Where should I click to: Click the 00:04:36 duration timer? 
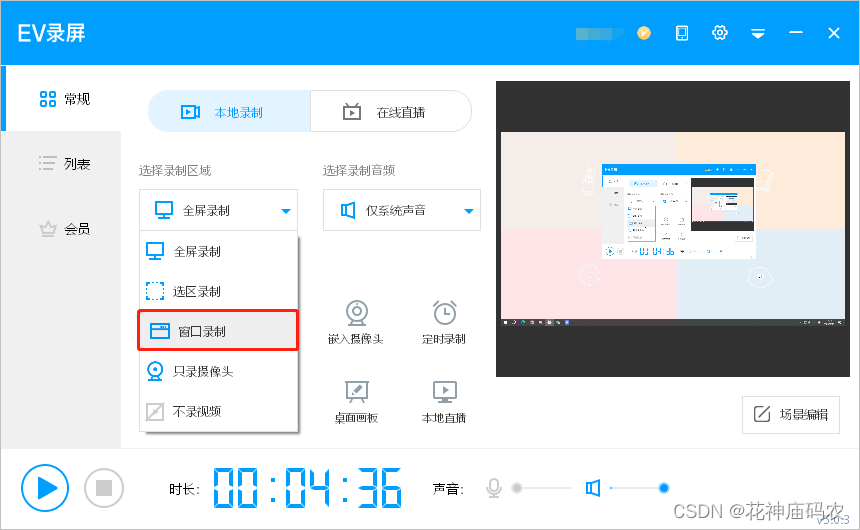pyautogui.click(x=307, y=488)
